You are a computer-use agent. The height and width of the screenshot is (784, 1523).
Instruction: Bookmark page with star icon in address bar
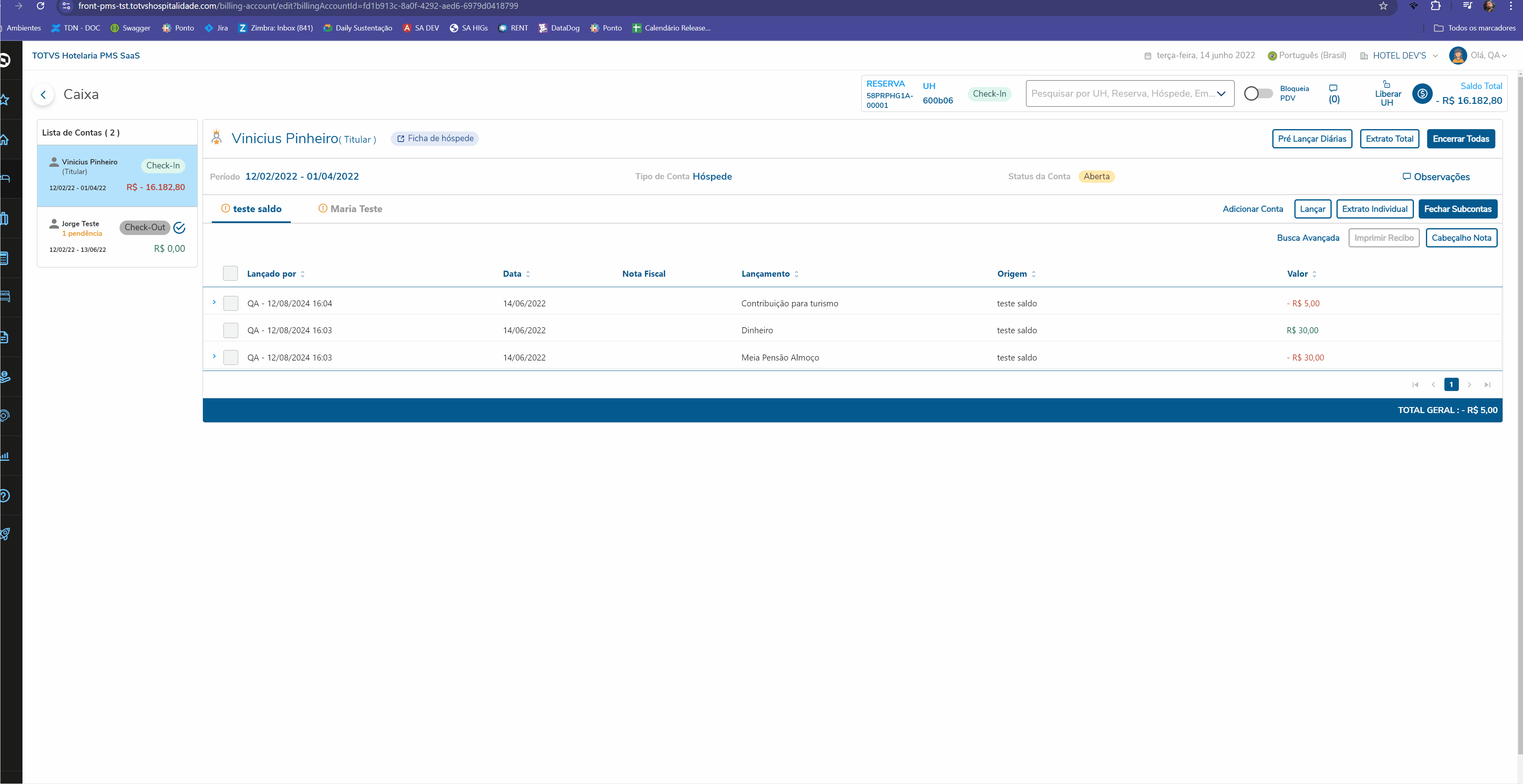[1383, 6]
